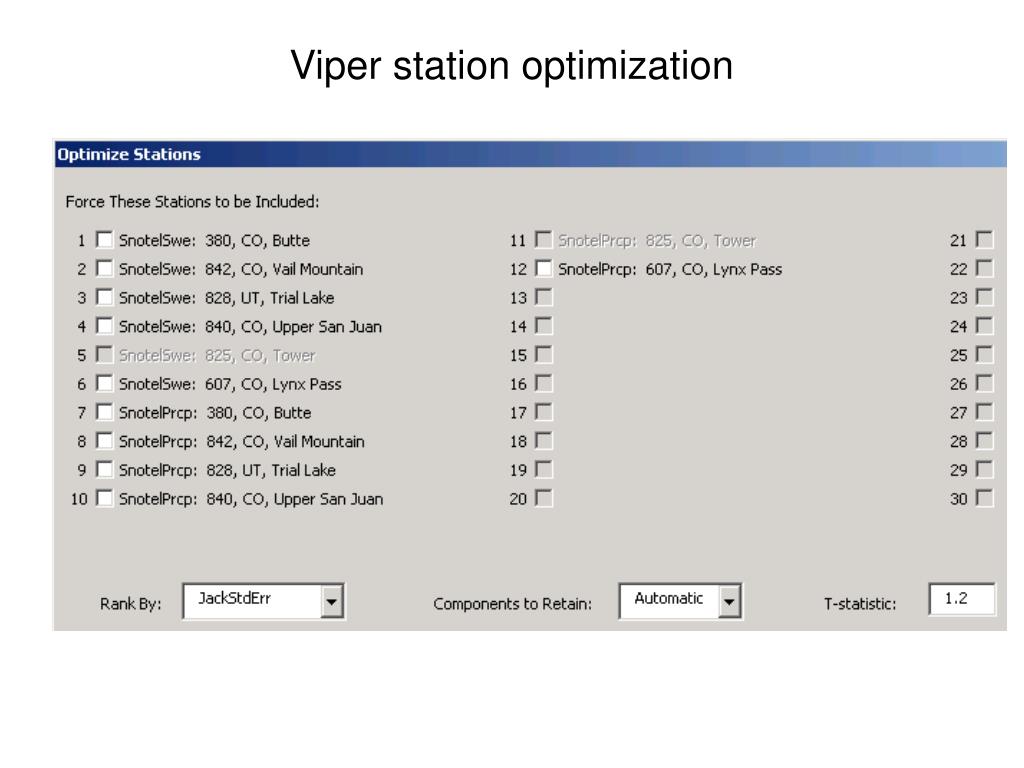Image resolution: width=1024 pixels, height=768 pixels.
Task: Click the 'SnotelSwe: 607, CO, Lynx Pass' label
Action: click(230, 384)
